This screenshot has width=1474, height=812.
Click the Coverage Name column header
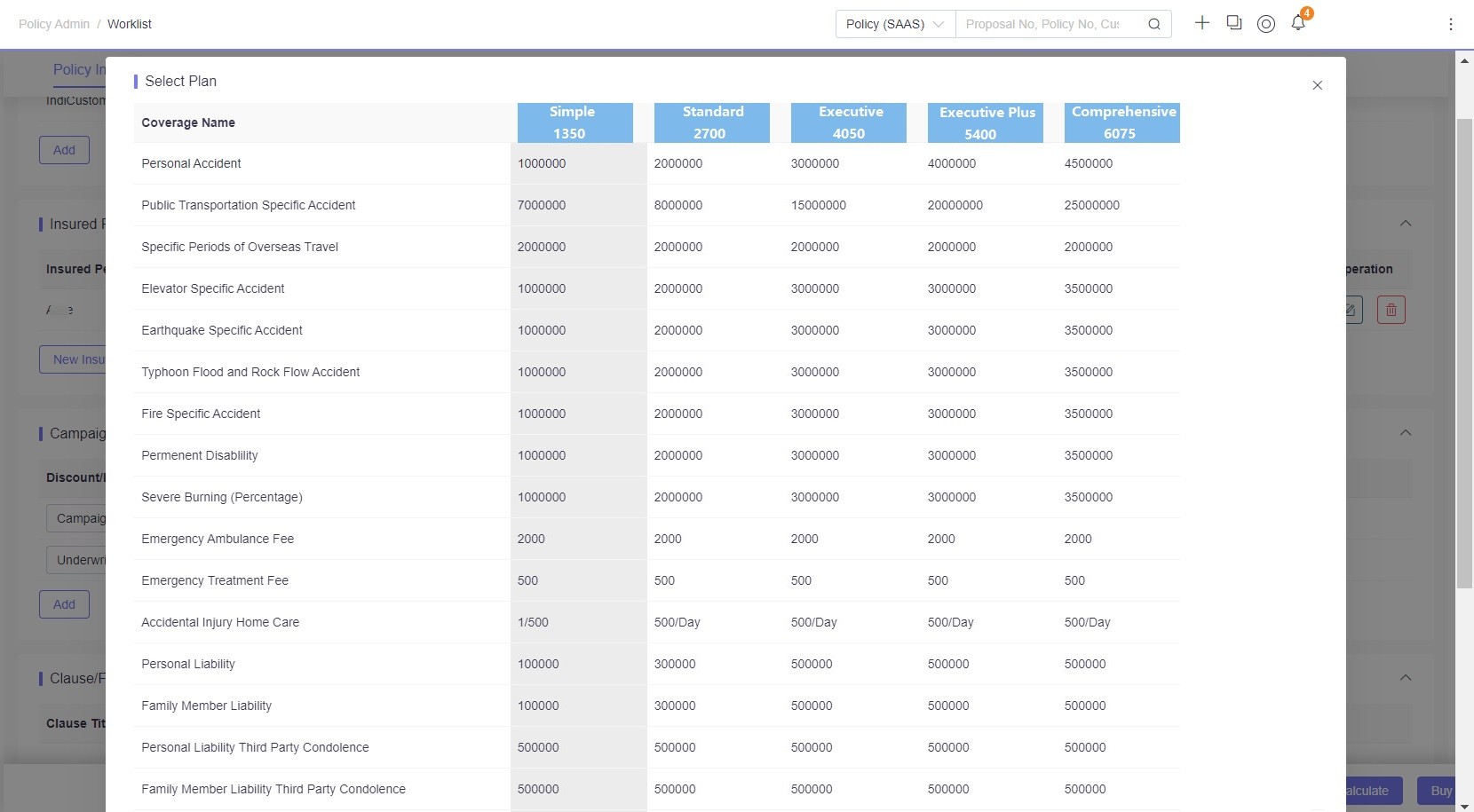[x=188, y=122]
